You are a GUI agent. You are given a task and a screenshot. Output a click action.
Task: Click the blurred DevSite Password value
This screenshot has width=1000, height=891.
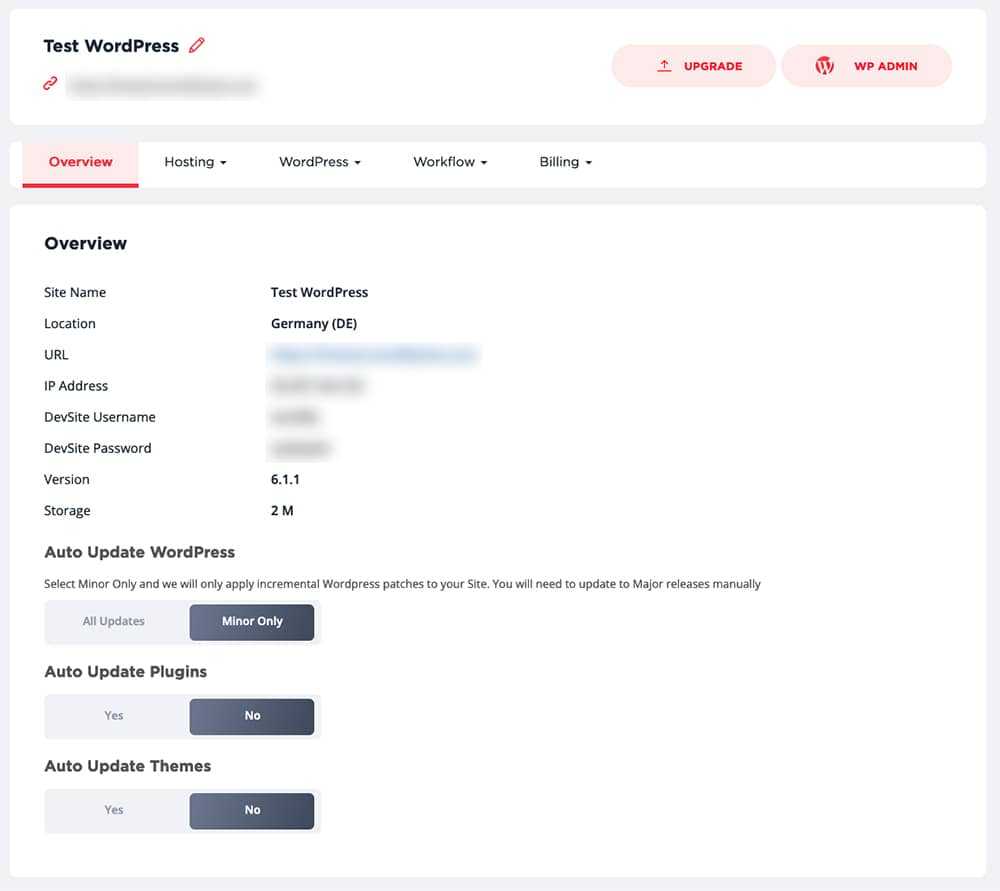[300, 448]
